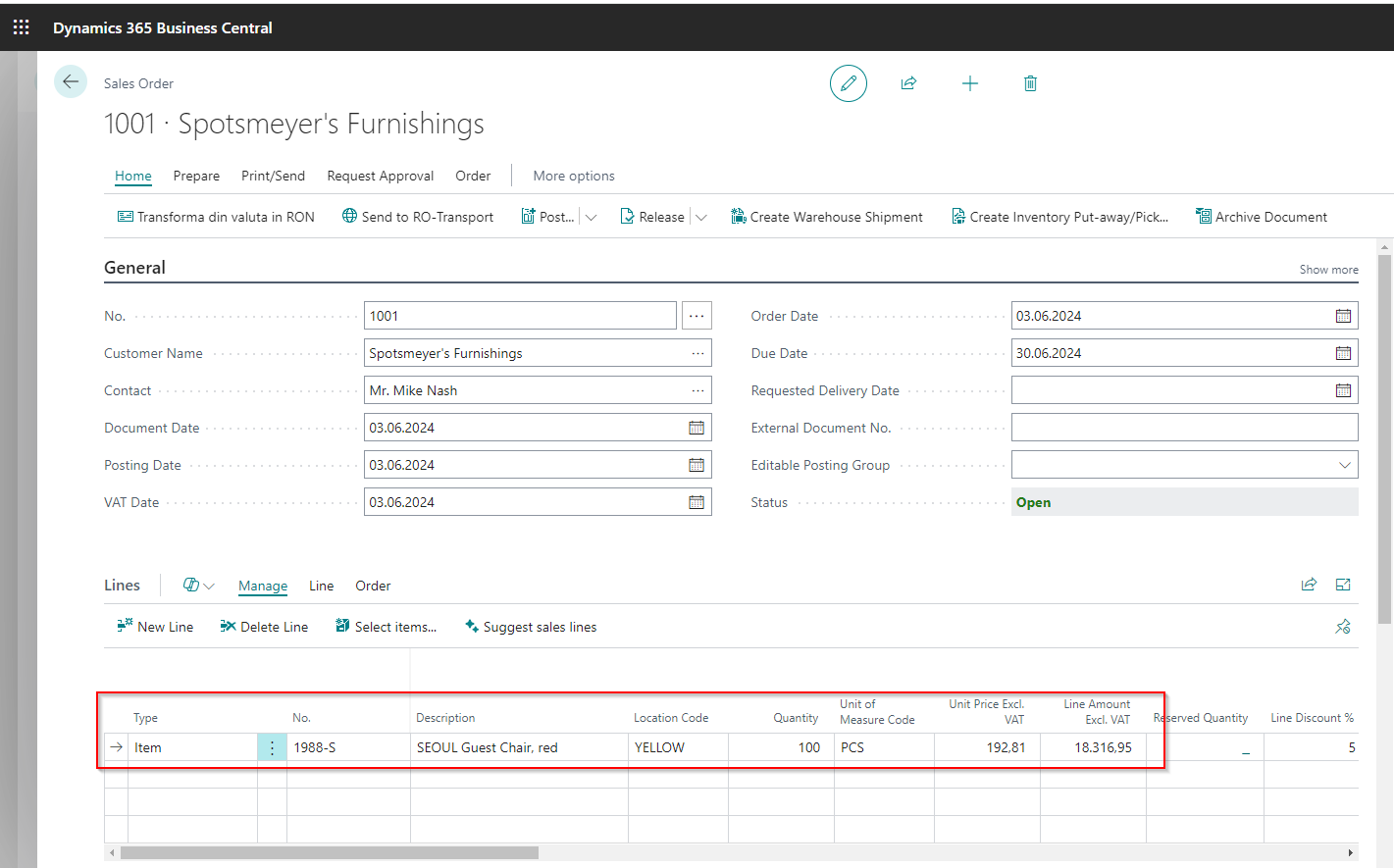Click the PCS unit of measure cell
Screen dimensions: 1394x868
pos(884,747)
